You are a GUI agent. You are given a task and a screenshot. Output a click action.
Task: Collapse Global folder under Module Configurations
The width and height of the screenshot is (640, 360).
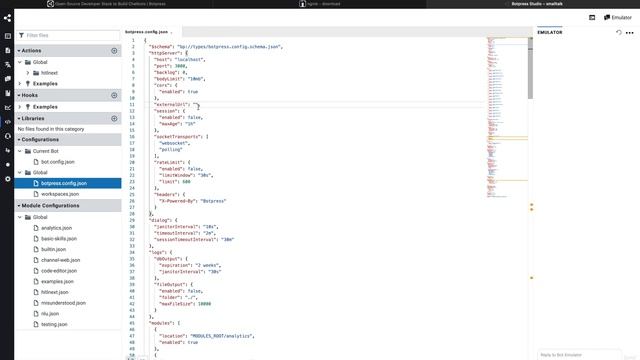click(x=20, y=217)
